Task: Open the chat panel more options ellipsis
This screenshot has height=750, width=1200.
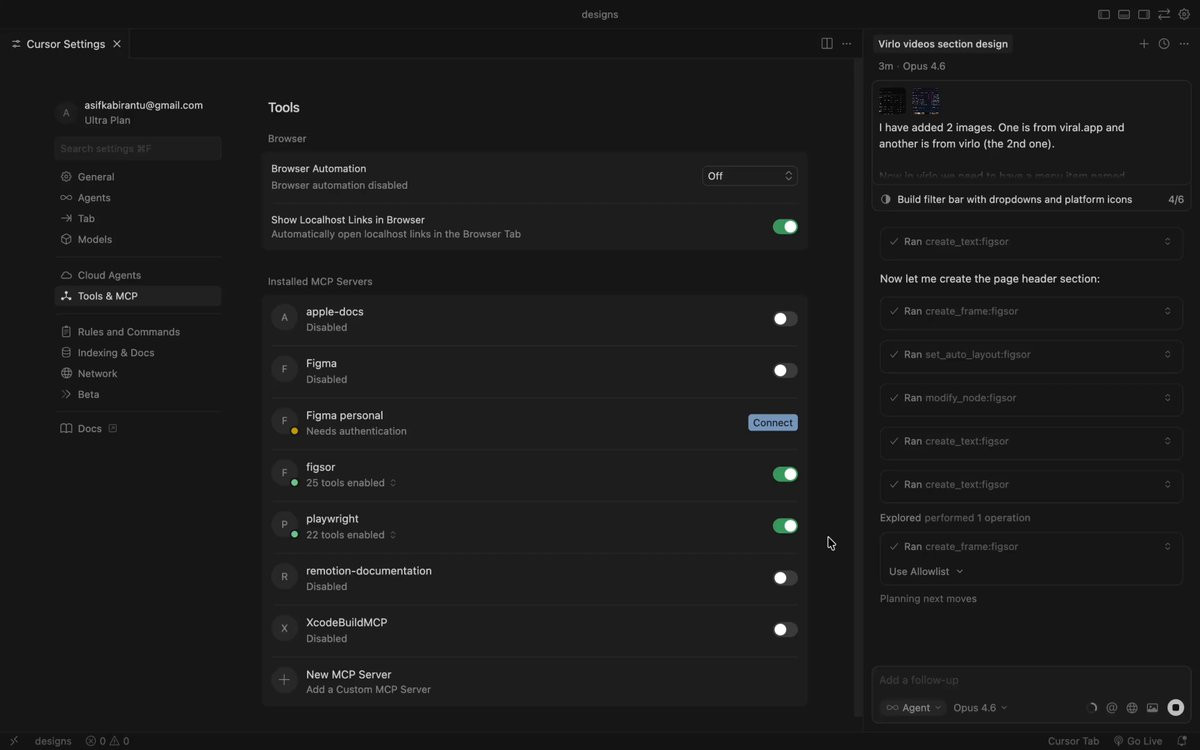Action: [x=1184, y=44]
